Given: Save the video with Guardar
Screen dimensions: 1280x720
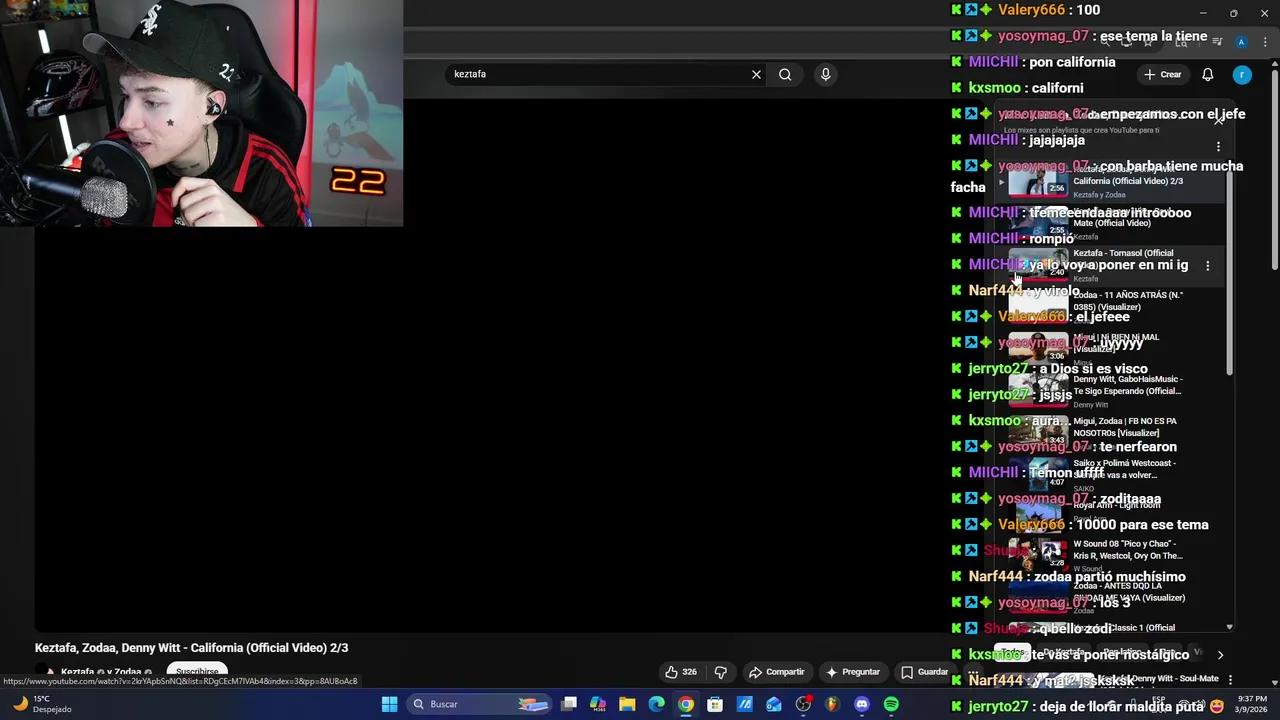Looking at the screenshot, I should (925, 672).
